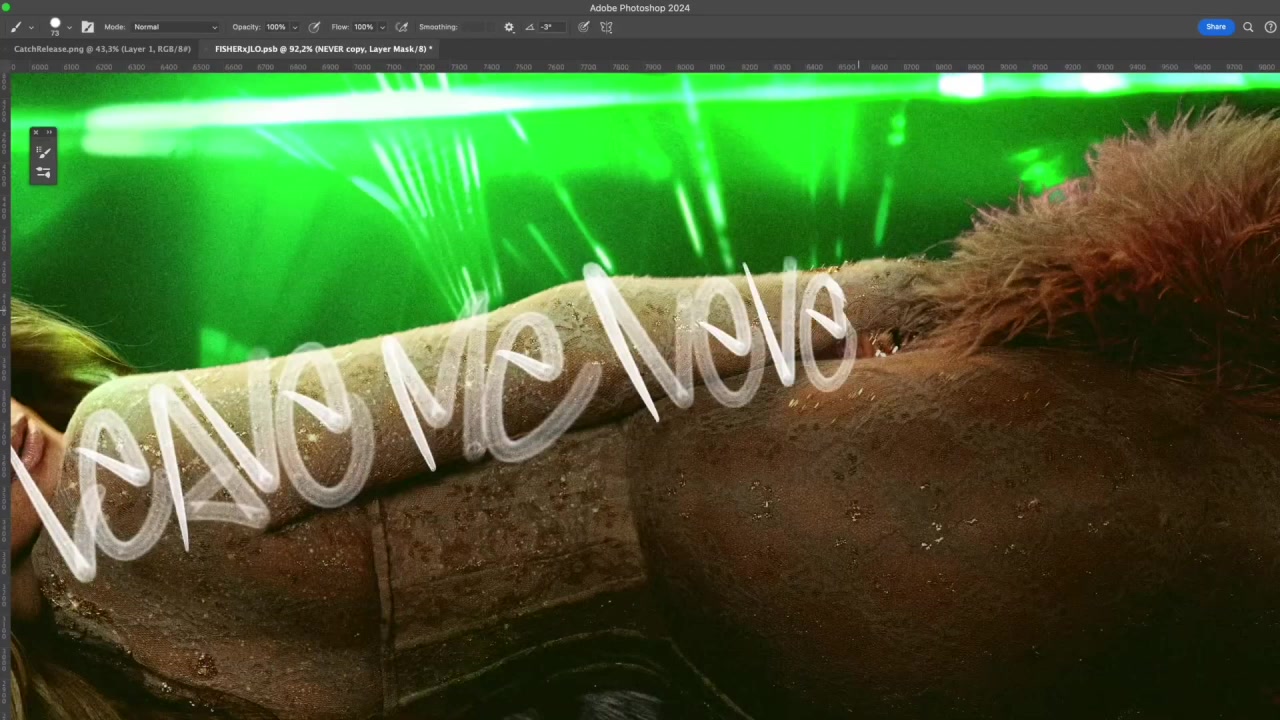Open symmetry paint butterfly options
The image size is (1280, 720).
[606, 27]
